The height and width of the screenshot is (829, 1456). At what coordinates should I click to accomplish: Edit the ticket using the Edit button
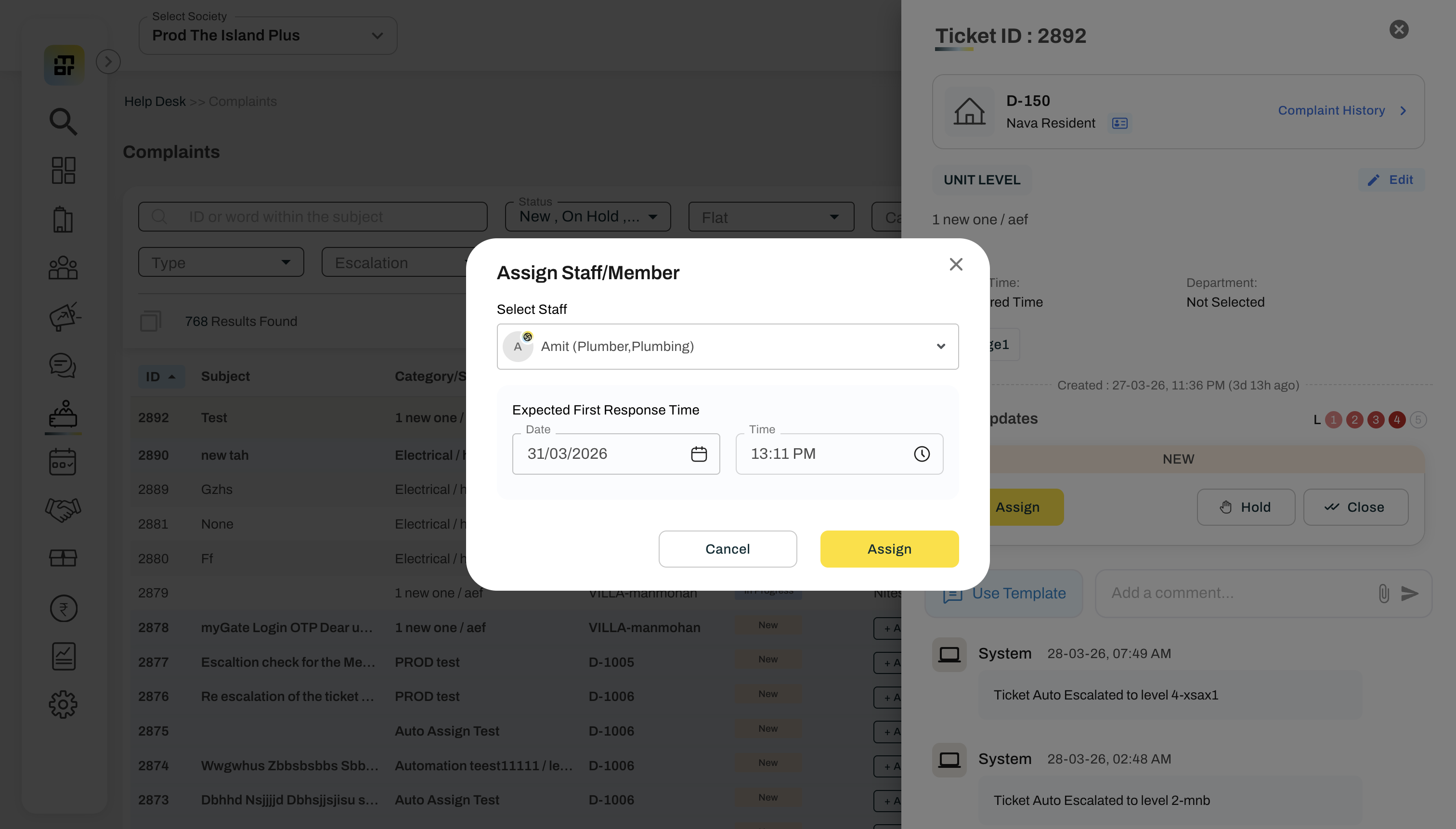coord(1391,180)
